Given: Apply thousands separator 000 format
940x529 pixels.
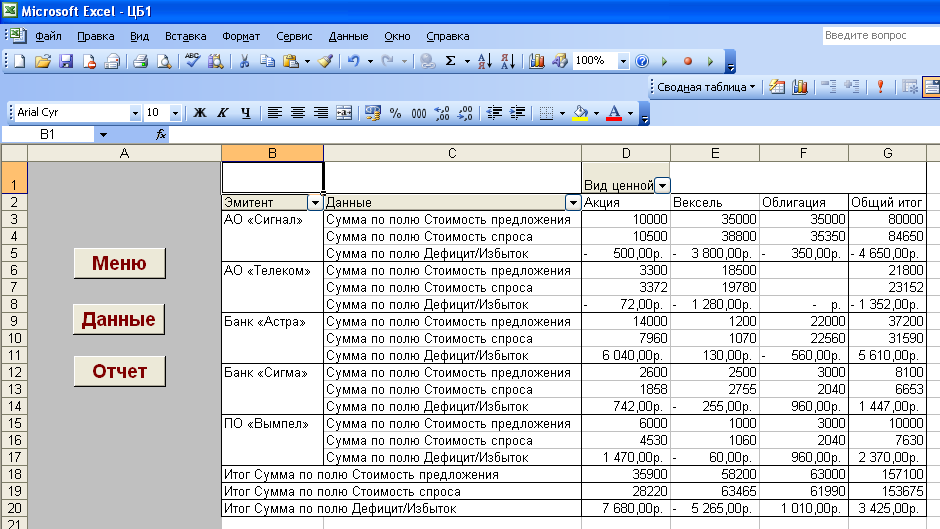Looking at the screenshot, I should 418,113.
